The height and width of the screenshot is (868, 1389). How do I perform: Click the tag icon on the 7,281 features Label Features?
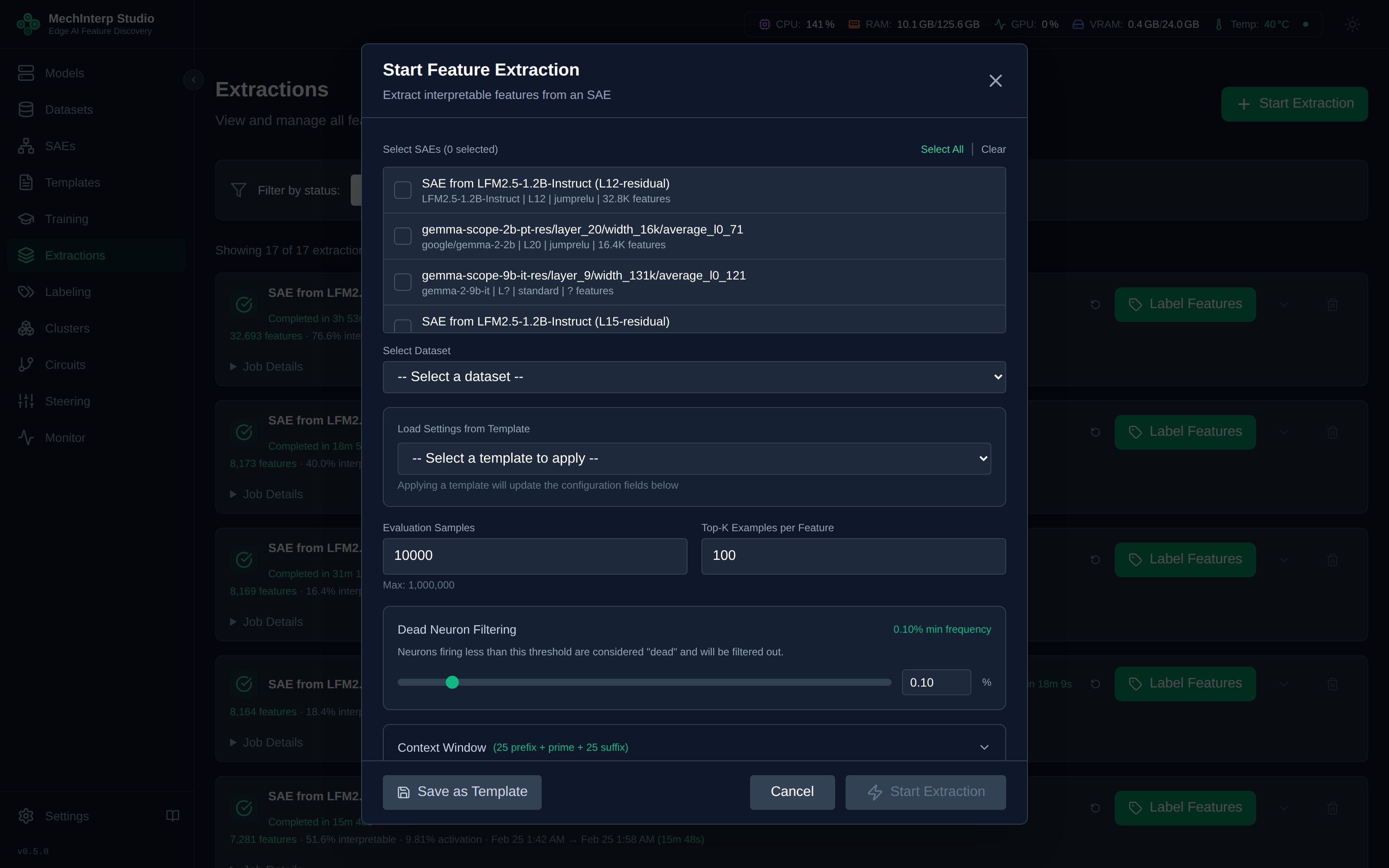1135,808
